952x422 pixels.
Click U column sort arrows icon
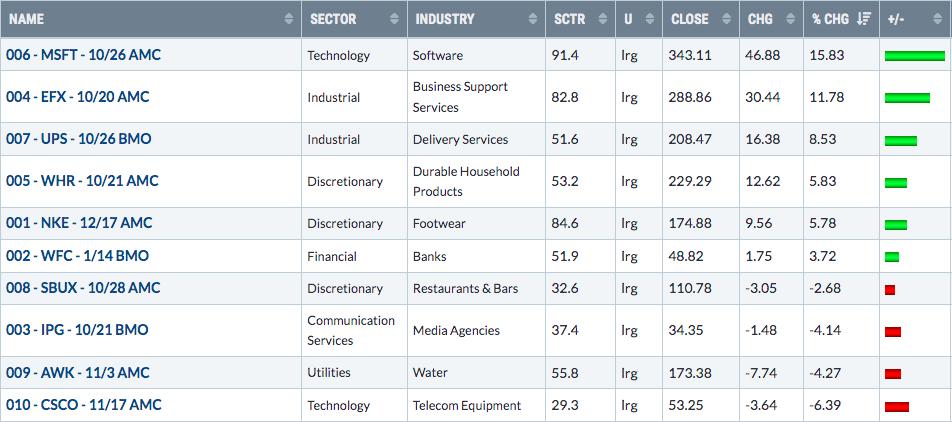tap(650, 19)
